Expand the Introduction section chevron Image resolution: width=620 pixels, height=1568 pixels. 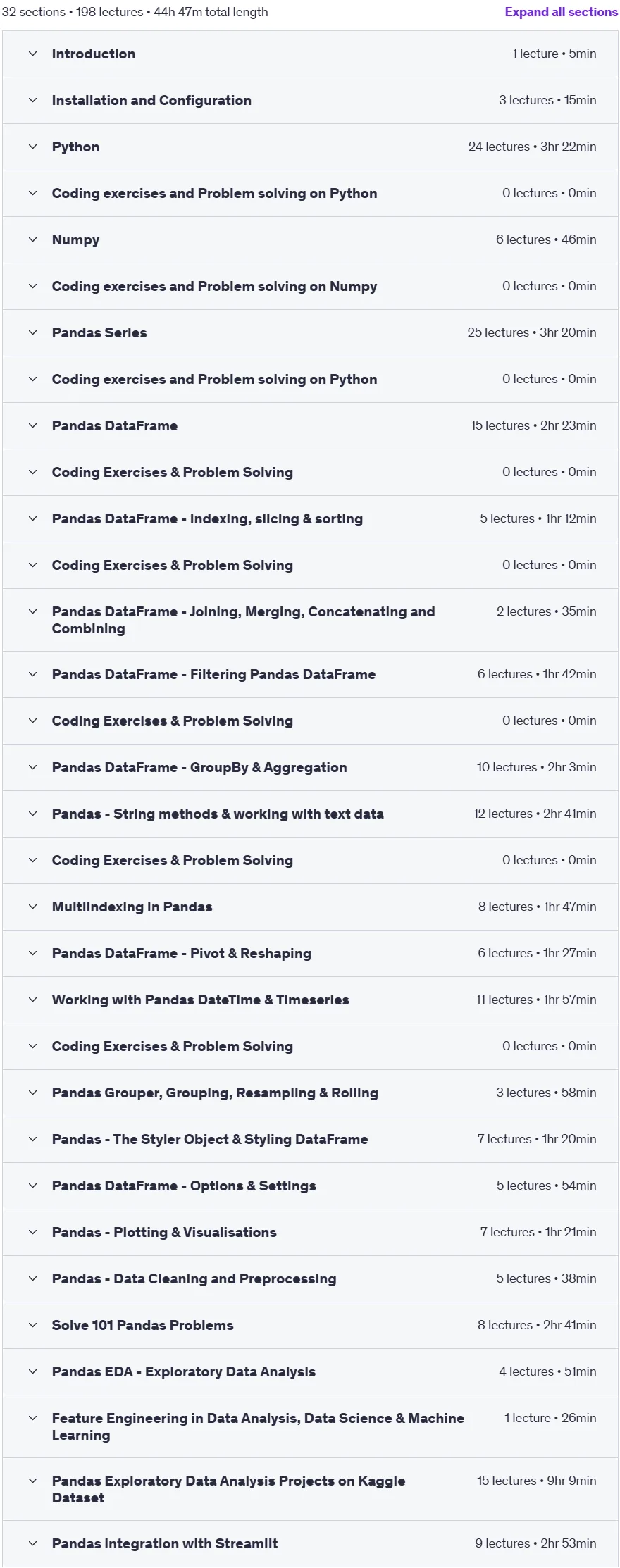[32, 54]
